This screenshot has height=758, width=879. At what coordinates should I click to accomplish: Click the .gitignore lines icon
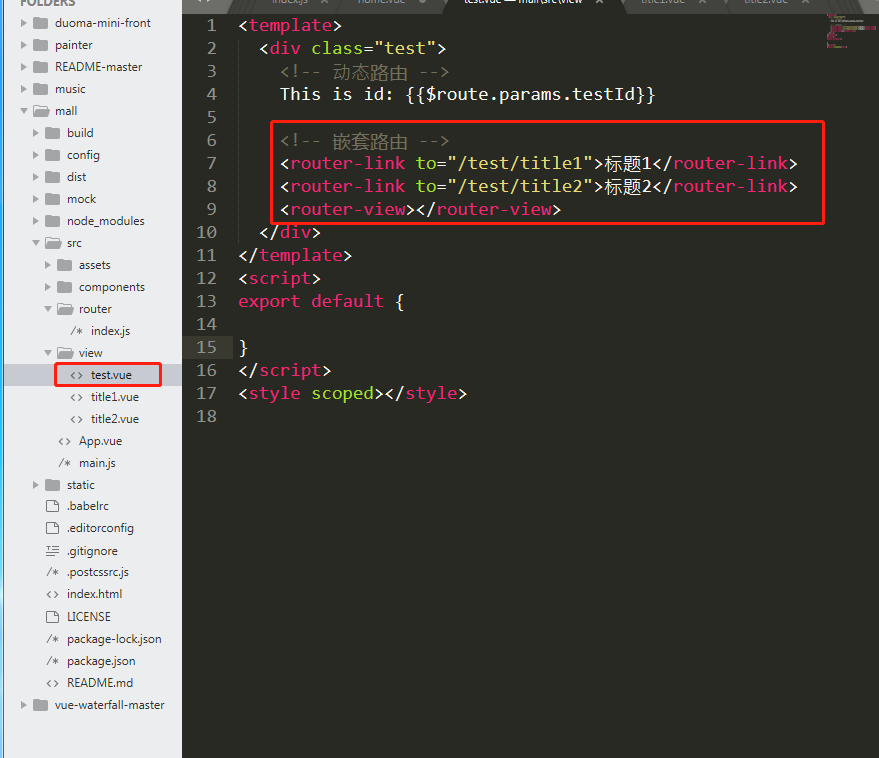point(52,551)
